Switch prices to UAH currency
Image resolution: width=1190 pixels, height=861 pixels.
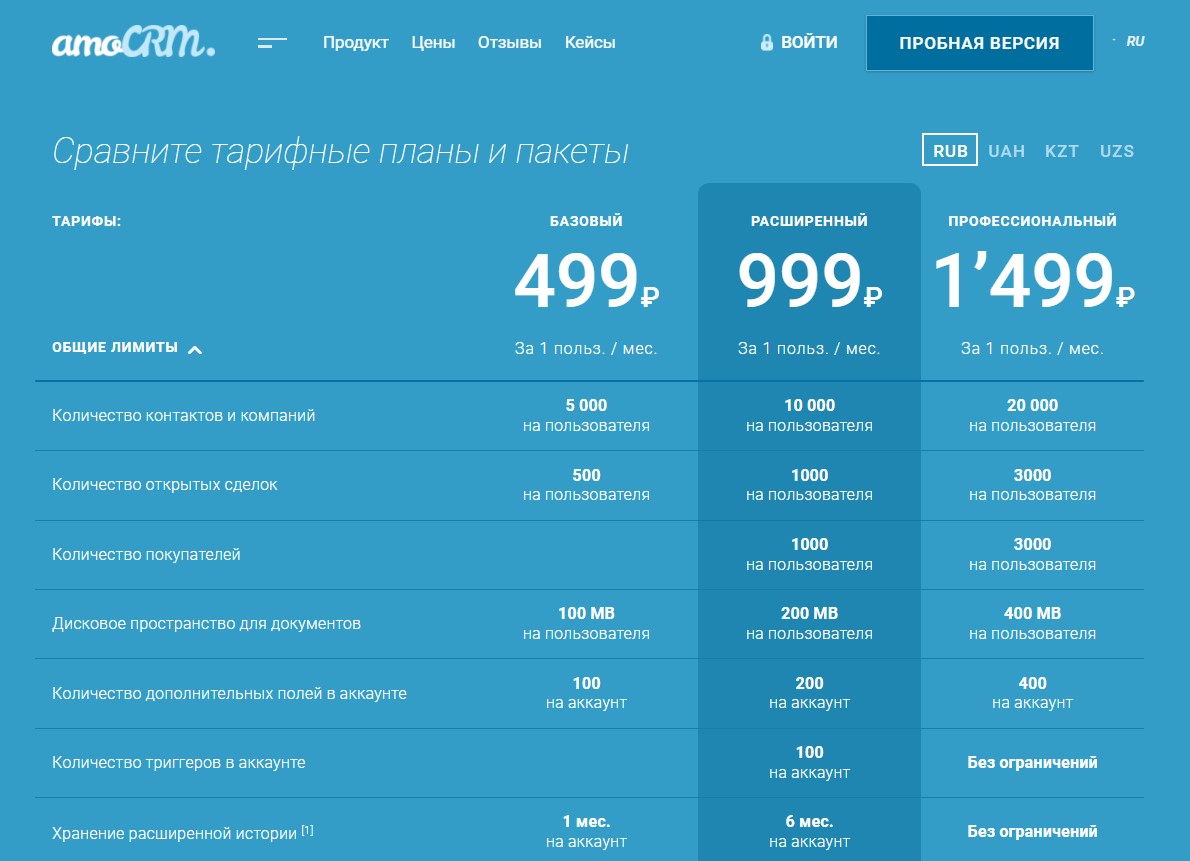(1006, 151)
